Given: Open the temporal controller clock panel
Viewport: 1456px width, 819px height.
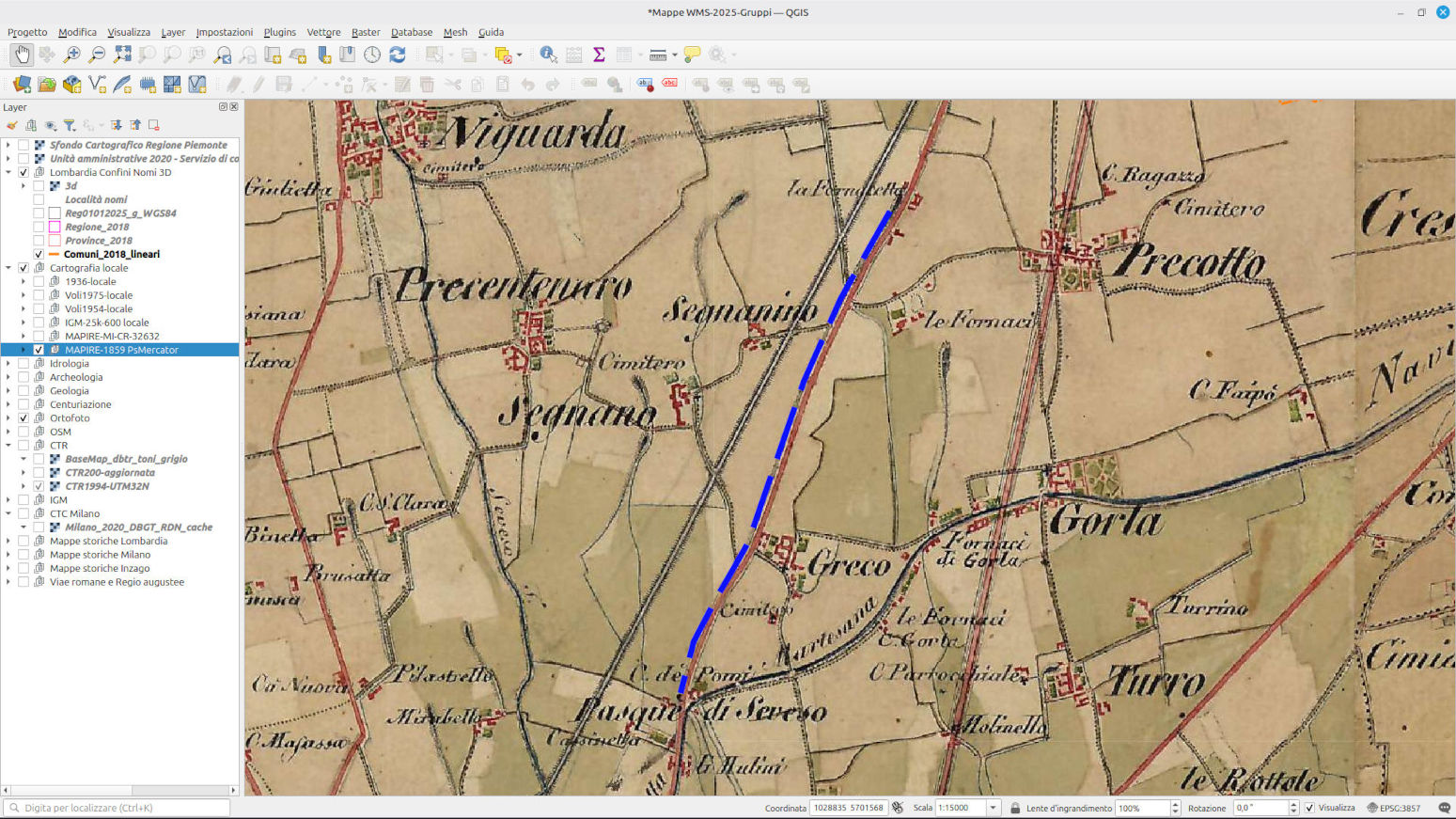Looking at the screenshot, I should tap(373, 55).
